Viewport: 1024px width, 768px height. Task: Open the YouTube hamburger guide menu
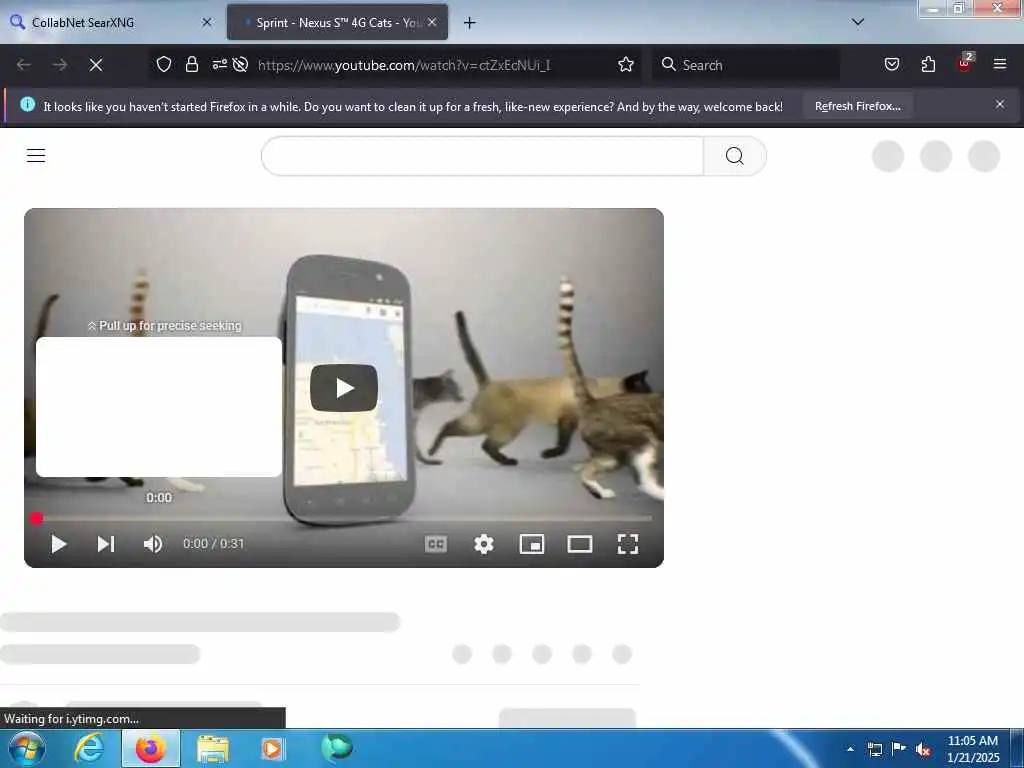pyautogui.click(x=36, y=155)
